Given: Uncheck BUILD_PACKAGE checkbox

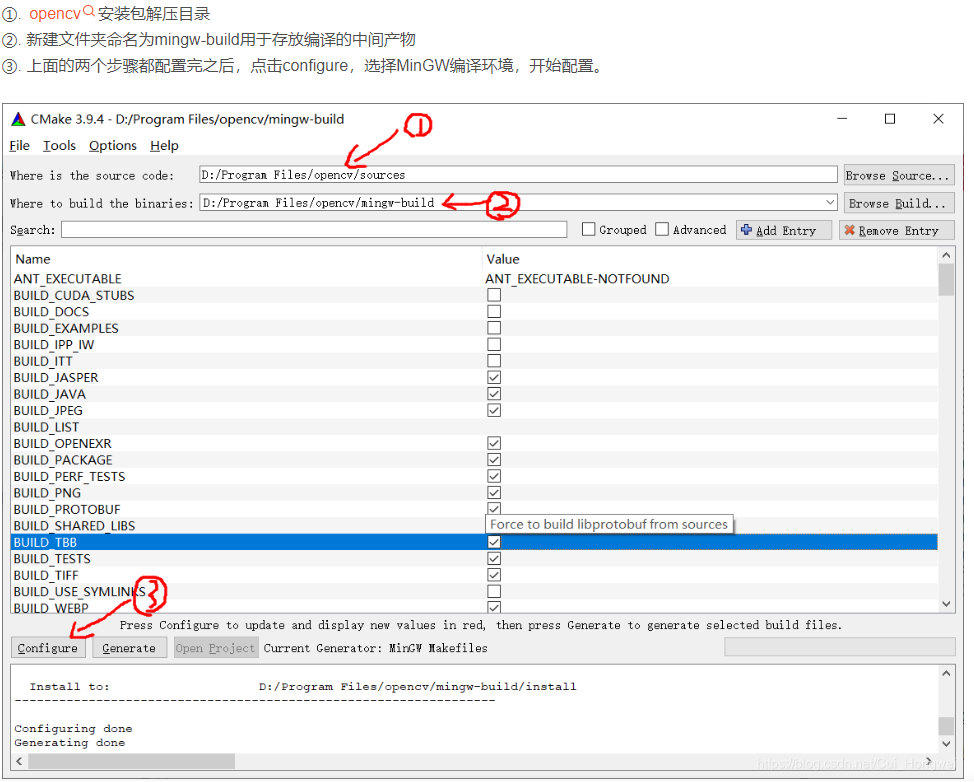Looking at the screenshot, I should 494,460.
